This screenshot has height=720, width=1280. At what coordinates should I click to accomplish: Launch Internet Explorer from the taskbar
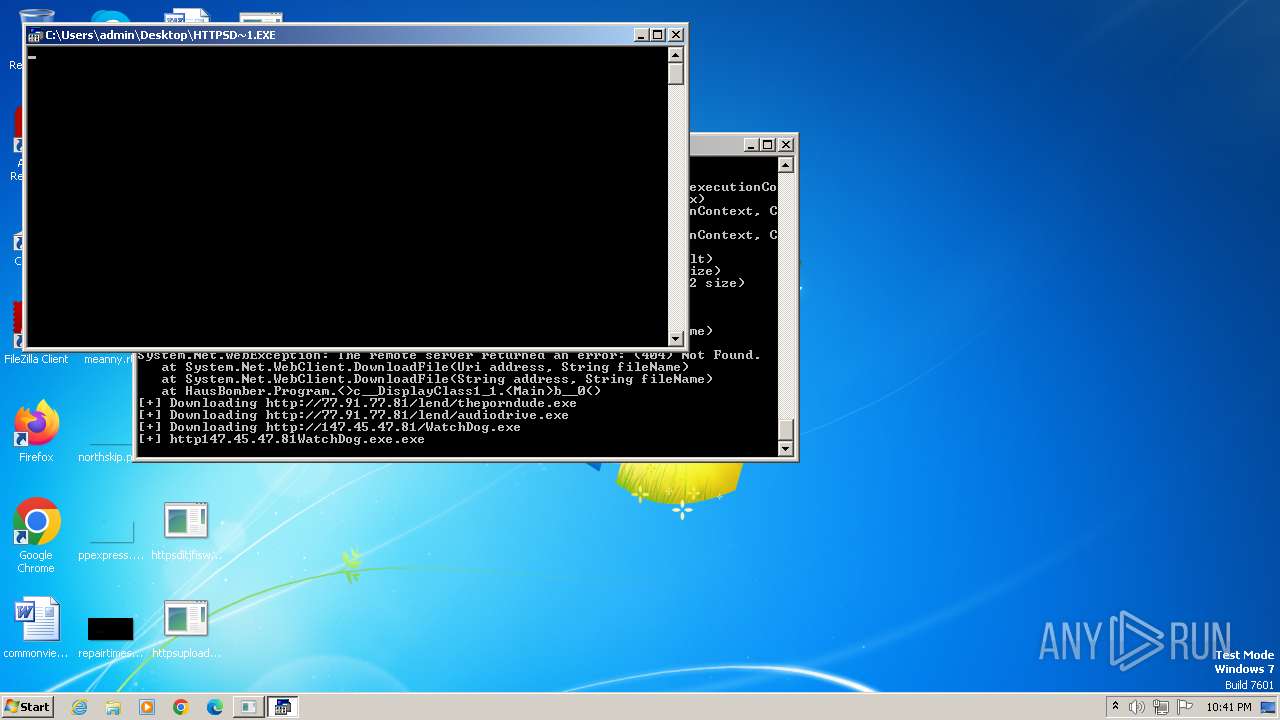click(x=79, y=707)
